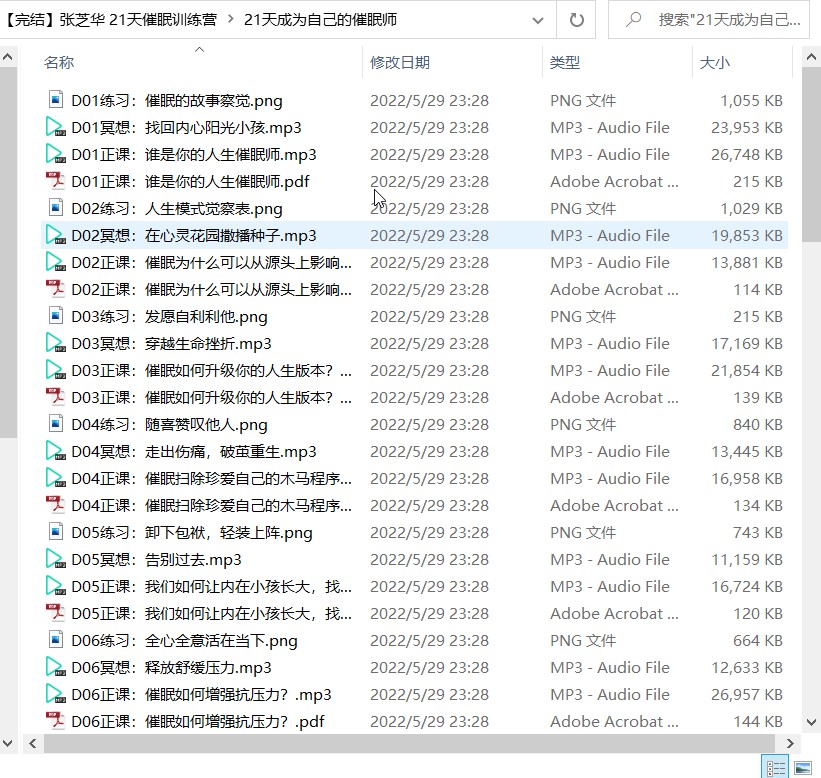Switch to large icons view layout
This screenshot has width=821, height=778.
(803, 768)
